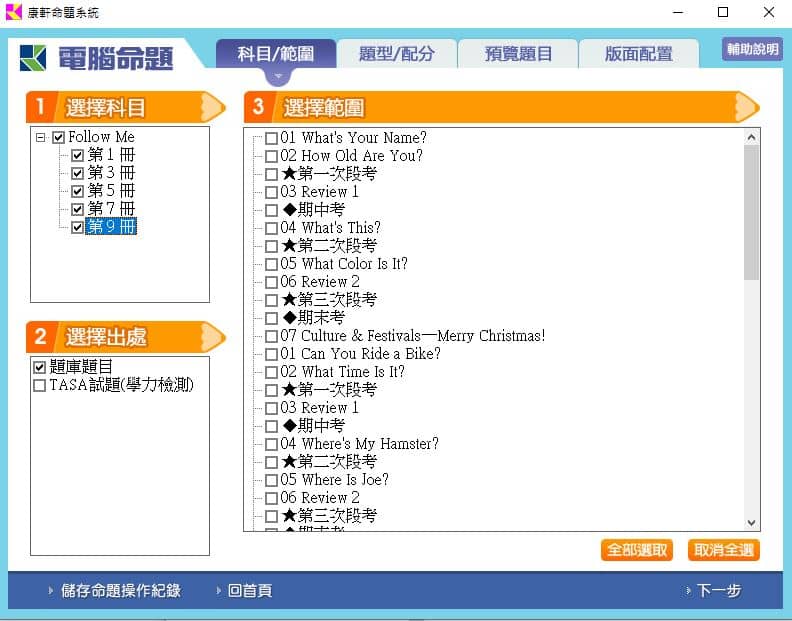Click the scroll up arrow of range list
The height and width of the screenshot is (621, 792).
coord(751,137)
